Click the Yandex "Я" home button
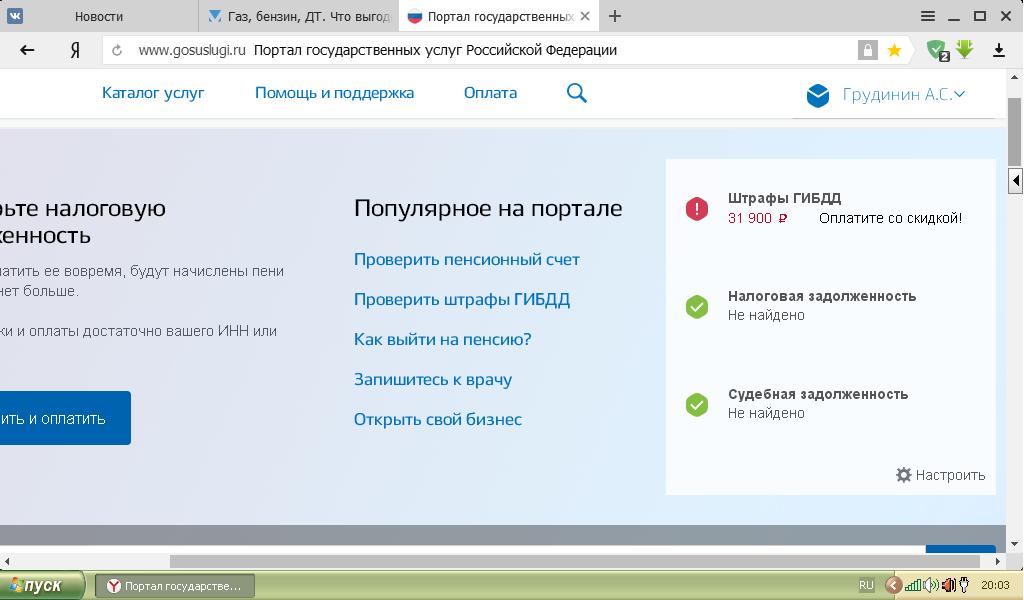This screenshot has width=1024, height=600. tap(75, 50)
